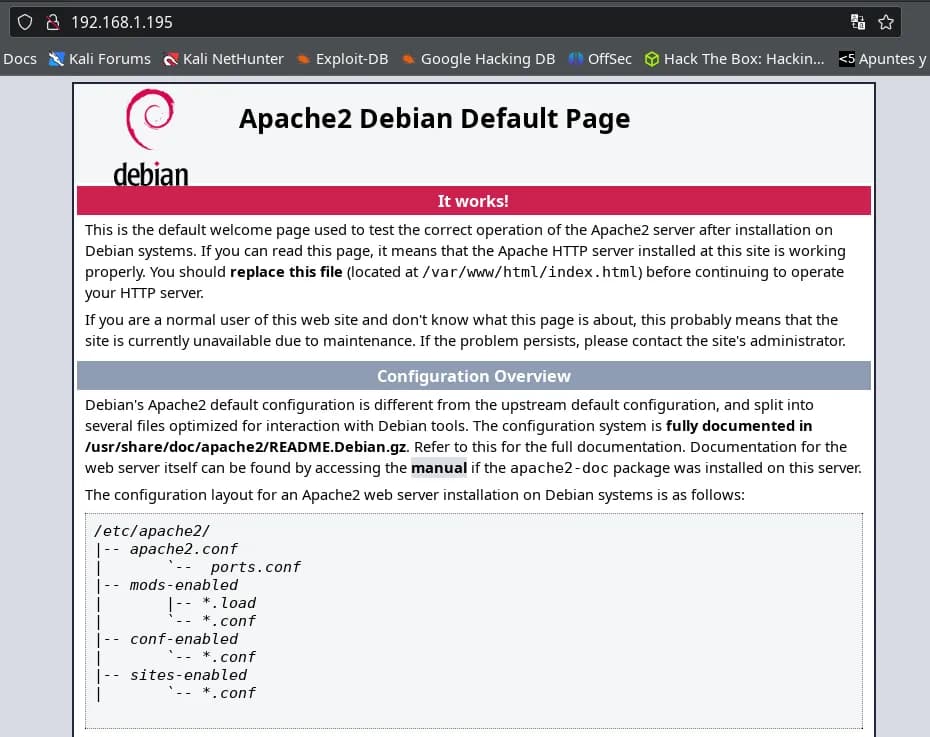The width and height of the screenshot is (930, 737).
Task: Click mods-enabled in the config tree
Action: [184, 585]
